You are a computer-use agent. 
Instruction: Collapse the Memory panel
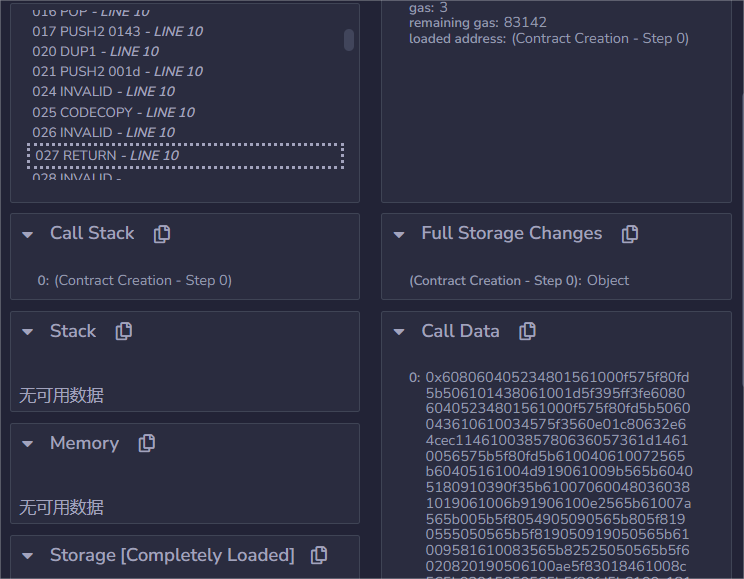click(28, 444)
